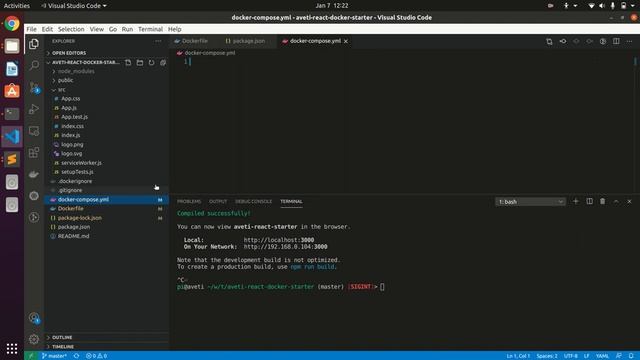Launch Google Chrome from the dock
The image size is (640, 360).
[x=12, y=24]
